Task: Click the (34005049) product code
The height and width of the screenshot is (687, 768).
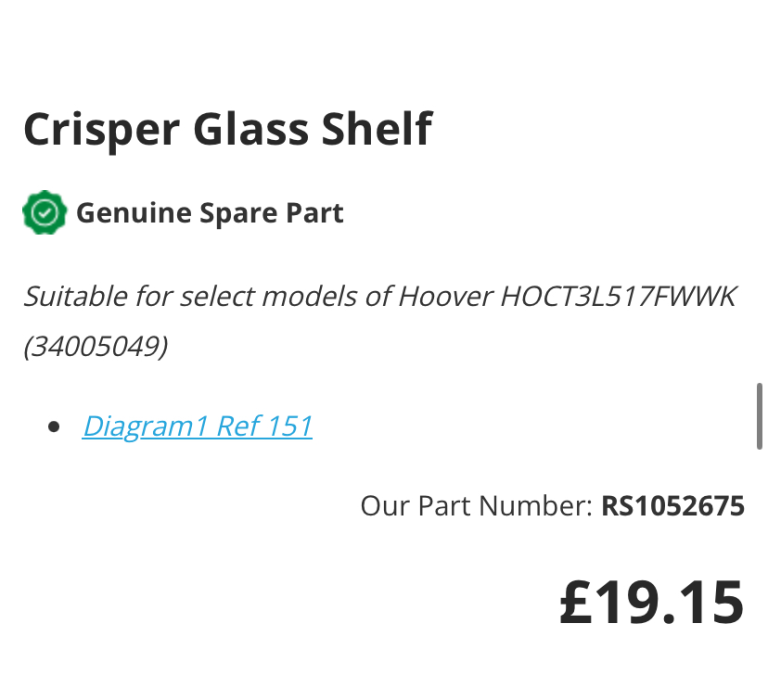Action: 96,347
